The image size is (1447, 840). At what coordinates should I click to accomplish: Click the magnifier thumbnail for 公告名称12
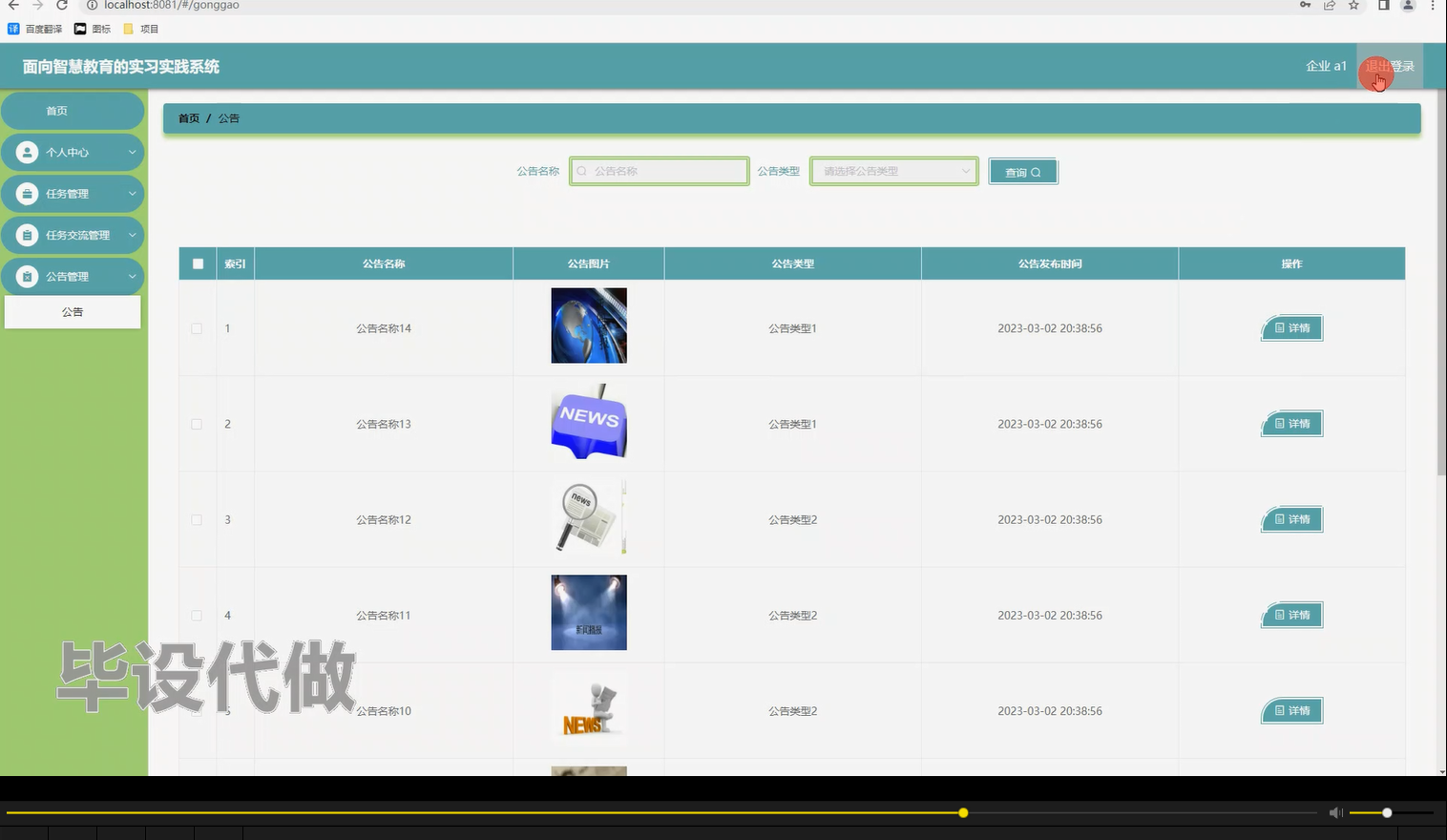(x=589, y=516)
